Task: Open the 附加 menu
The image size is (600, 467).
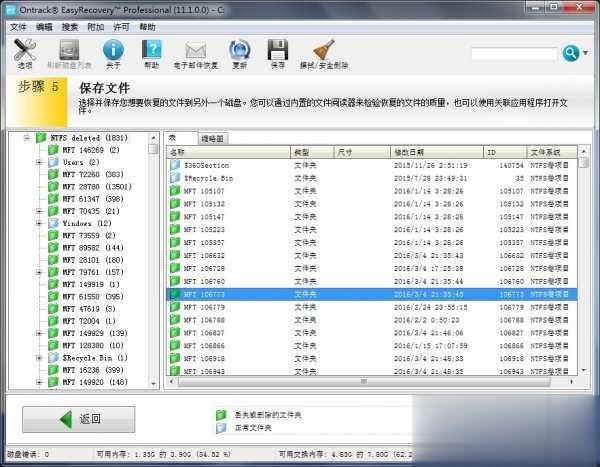Action: [96, 27]
